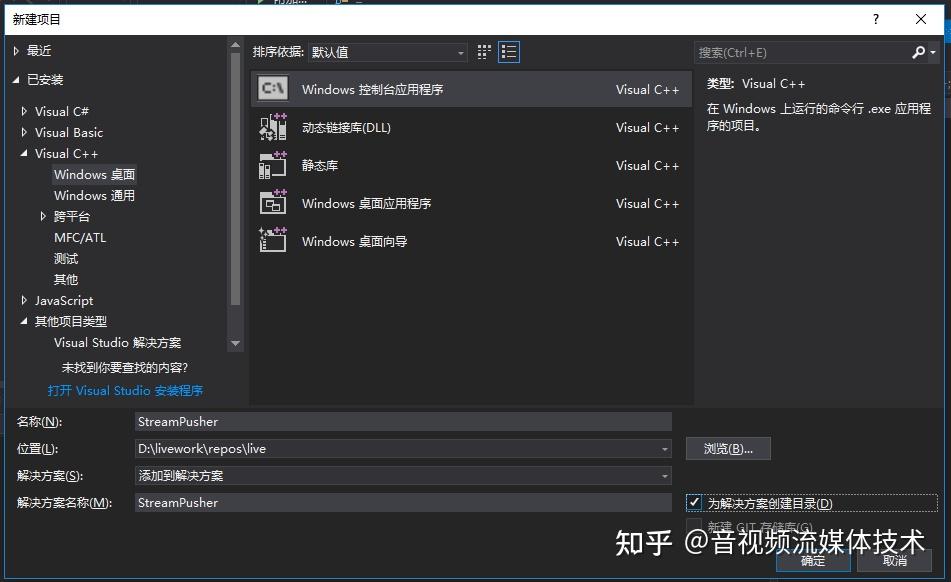Viewport: 951px width, 582px height.
Task: Switch to small icons view
Action: 483,51
